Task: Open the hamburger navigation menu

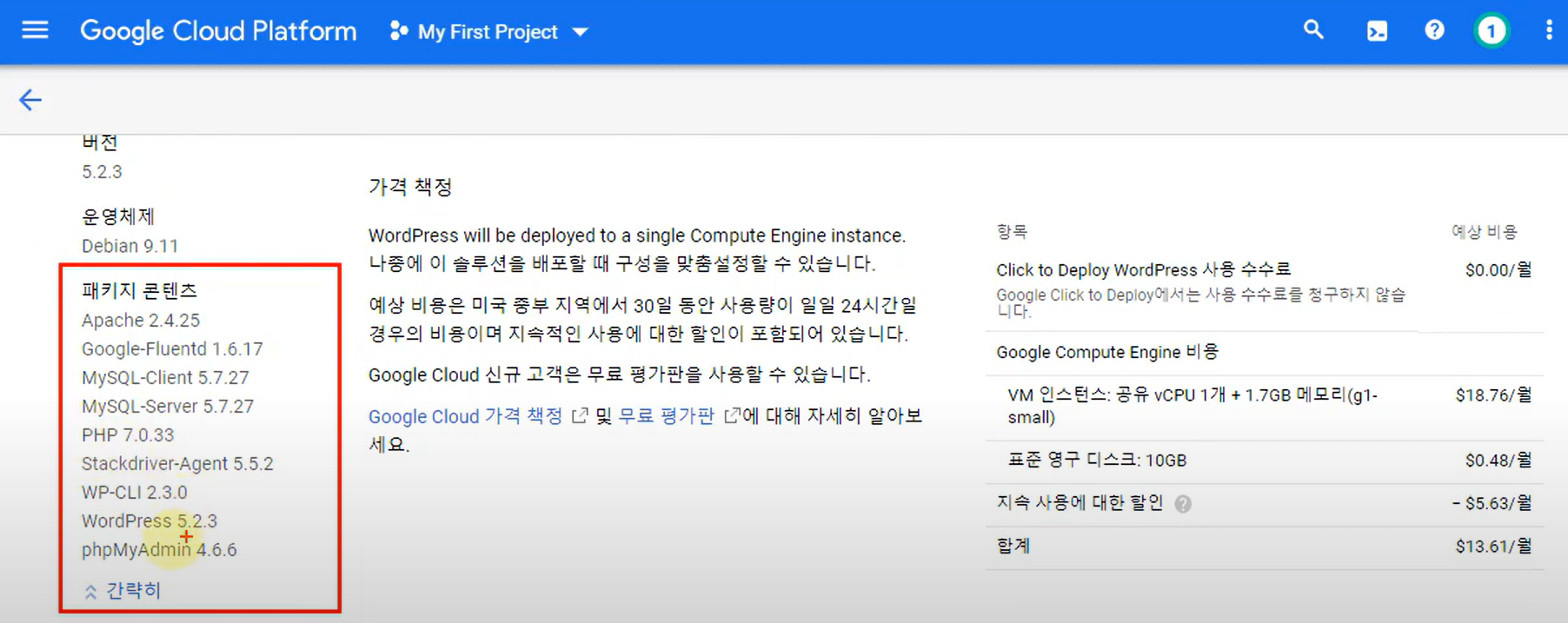Action: pos(35,30)
